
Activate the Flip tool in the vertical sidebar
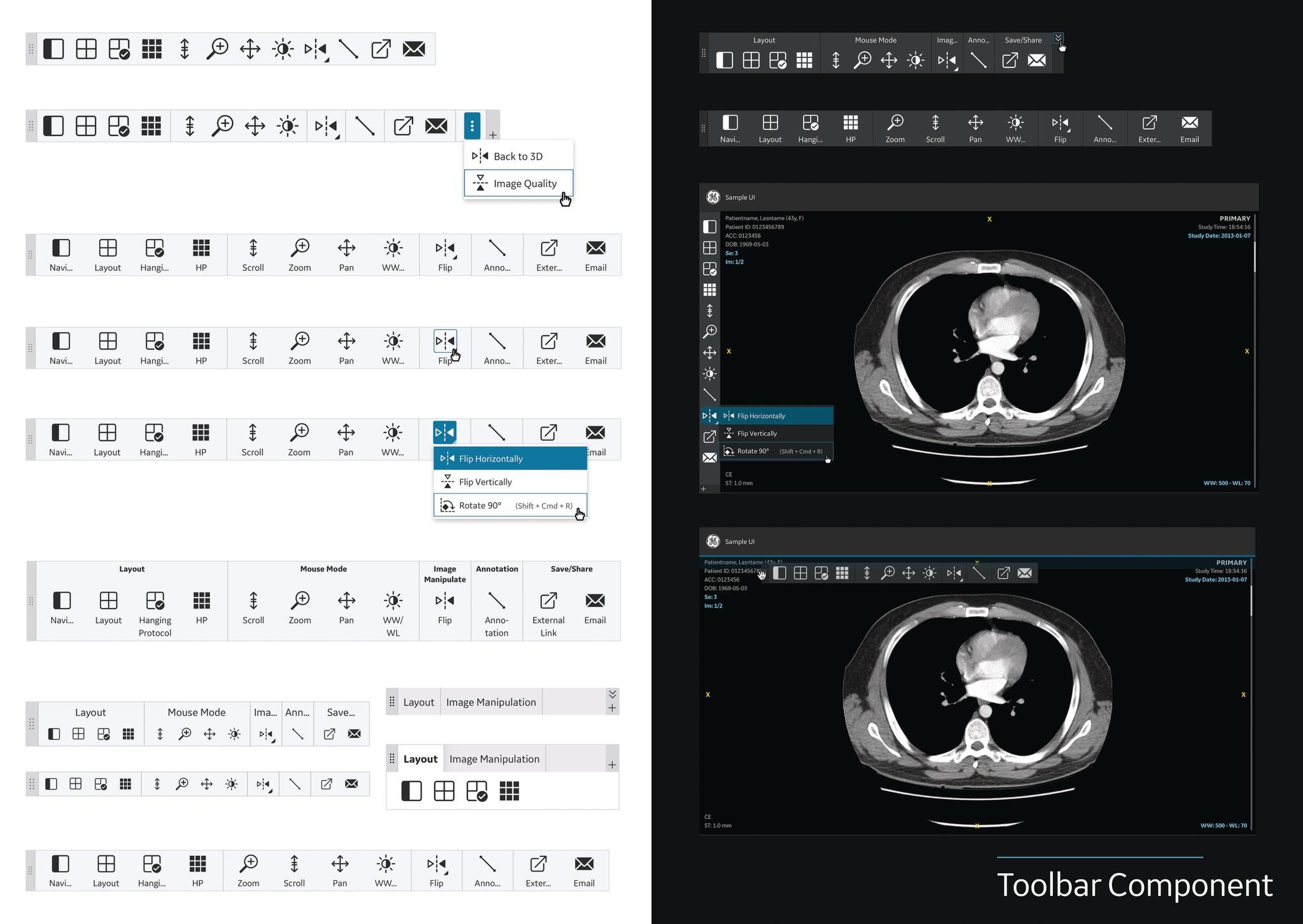pos(709,415)
